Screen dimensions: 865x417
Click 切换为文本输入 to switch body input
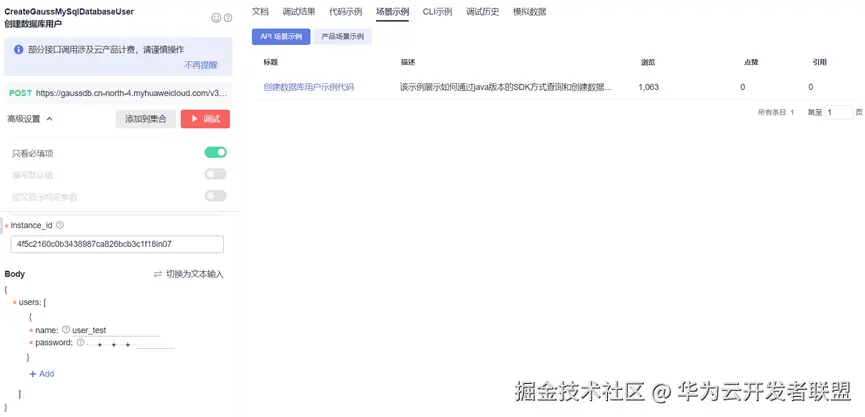click(195, 274)
